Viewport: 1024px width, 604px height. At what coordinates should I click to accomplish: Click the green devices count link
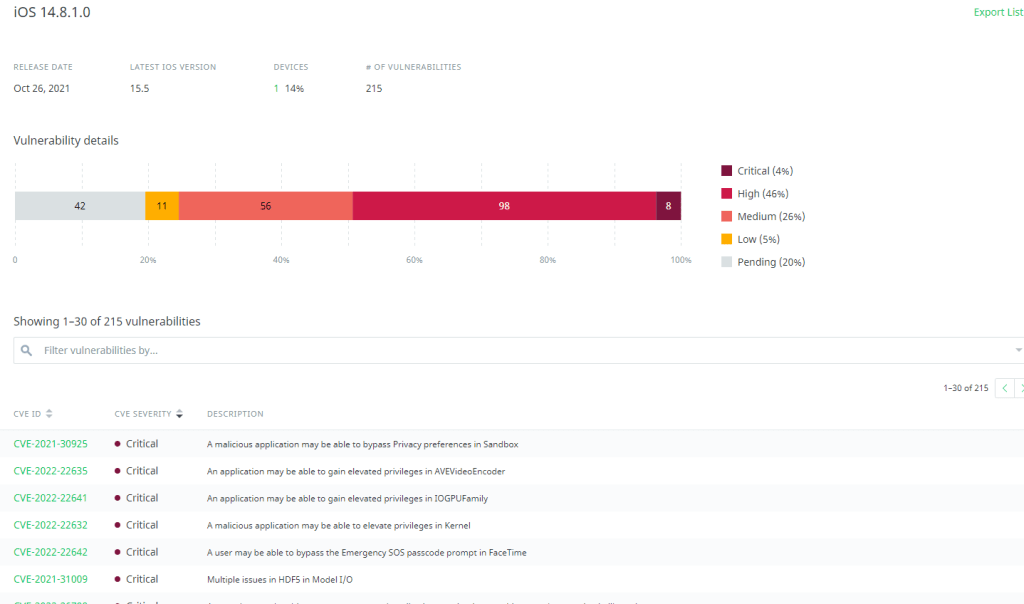[277, 88]
